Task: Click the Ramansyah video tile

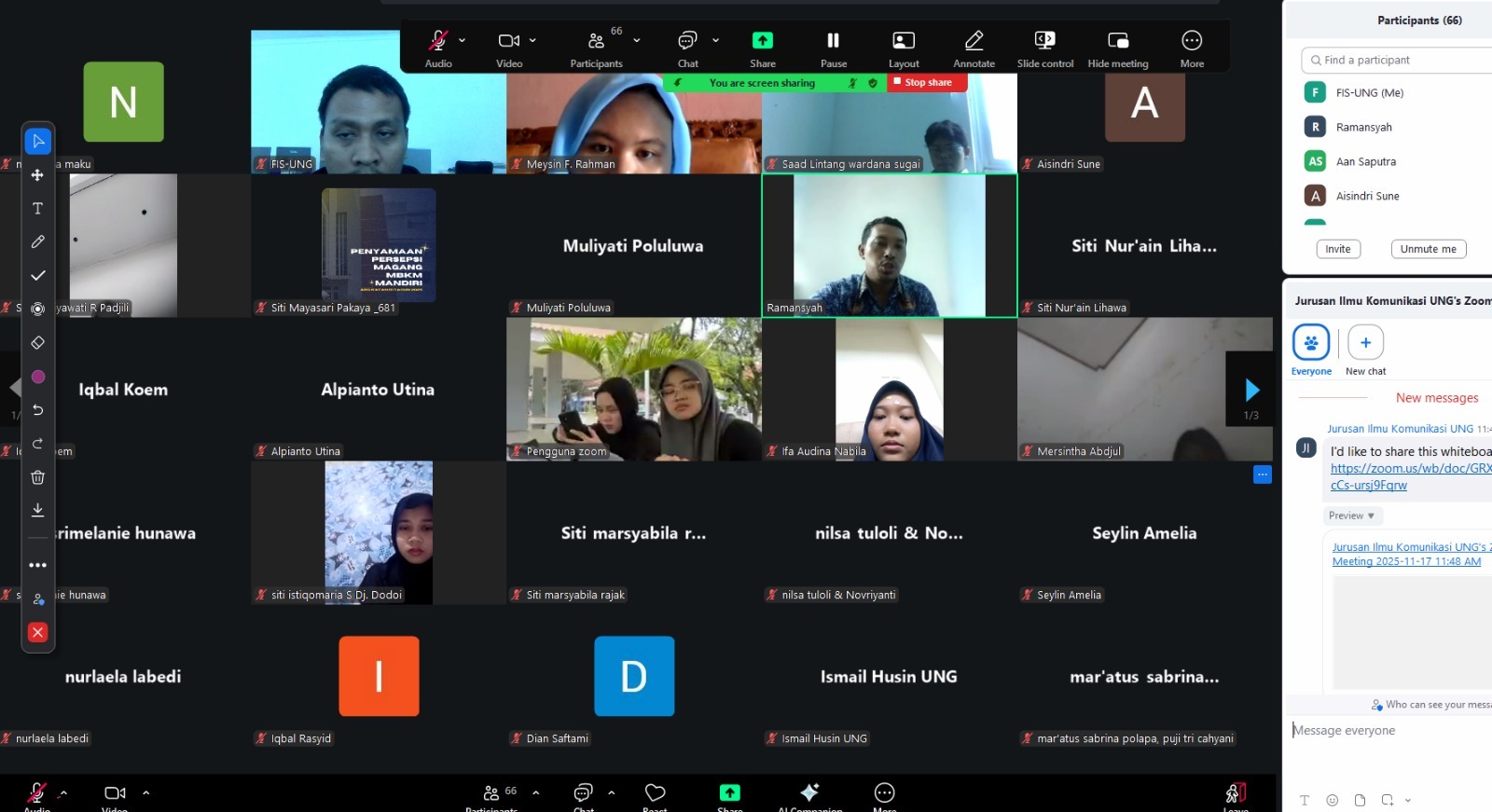Action: [x=890, y=246]
